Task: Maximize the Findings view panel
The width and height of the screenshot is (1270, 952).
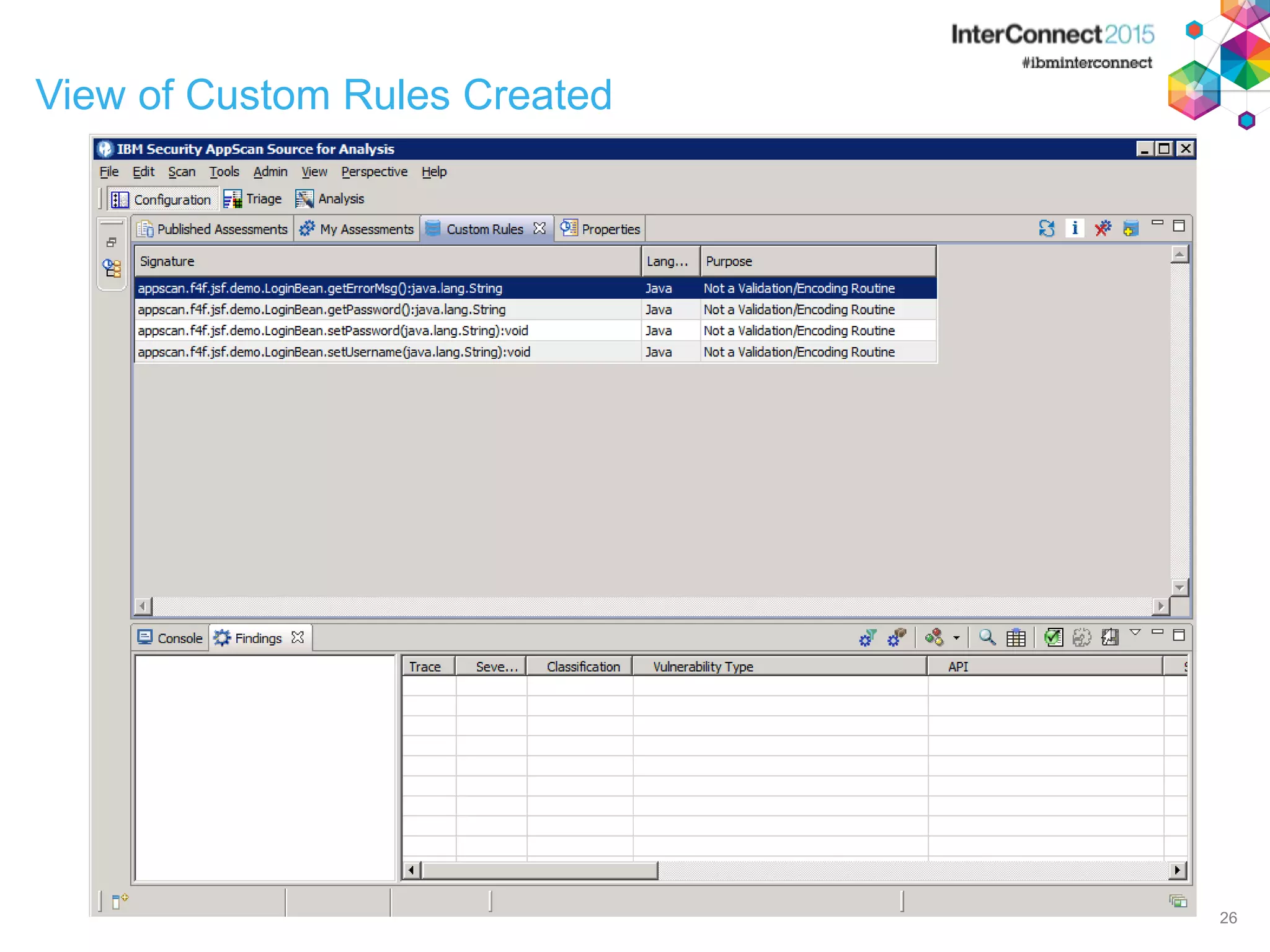Action: pyautogui.click(x=1179, y=635)
